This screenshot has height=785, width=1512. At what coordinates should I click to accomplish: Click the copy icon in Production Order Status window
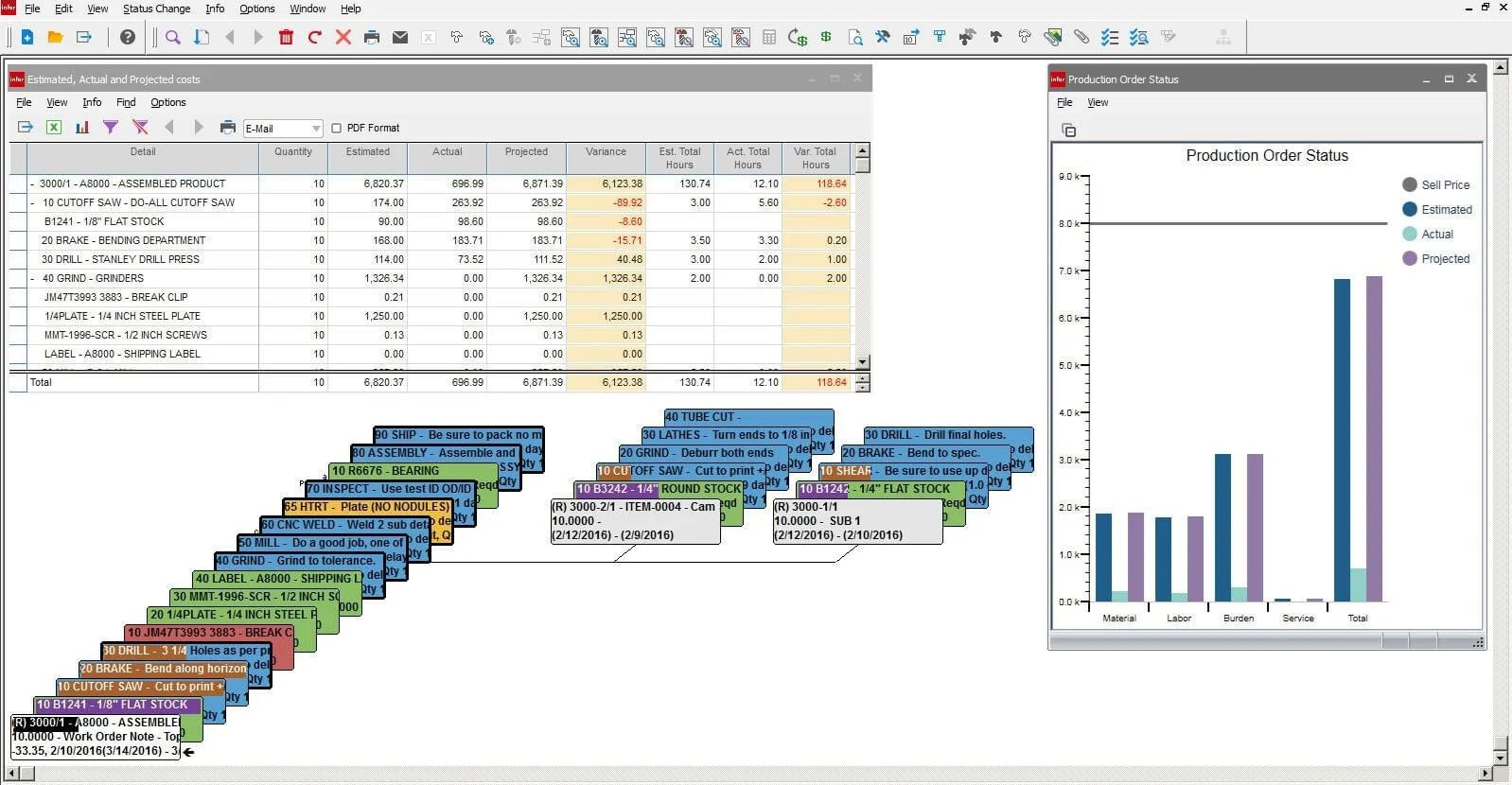[x=1068, y=130]
